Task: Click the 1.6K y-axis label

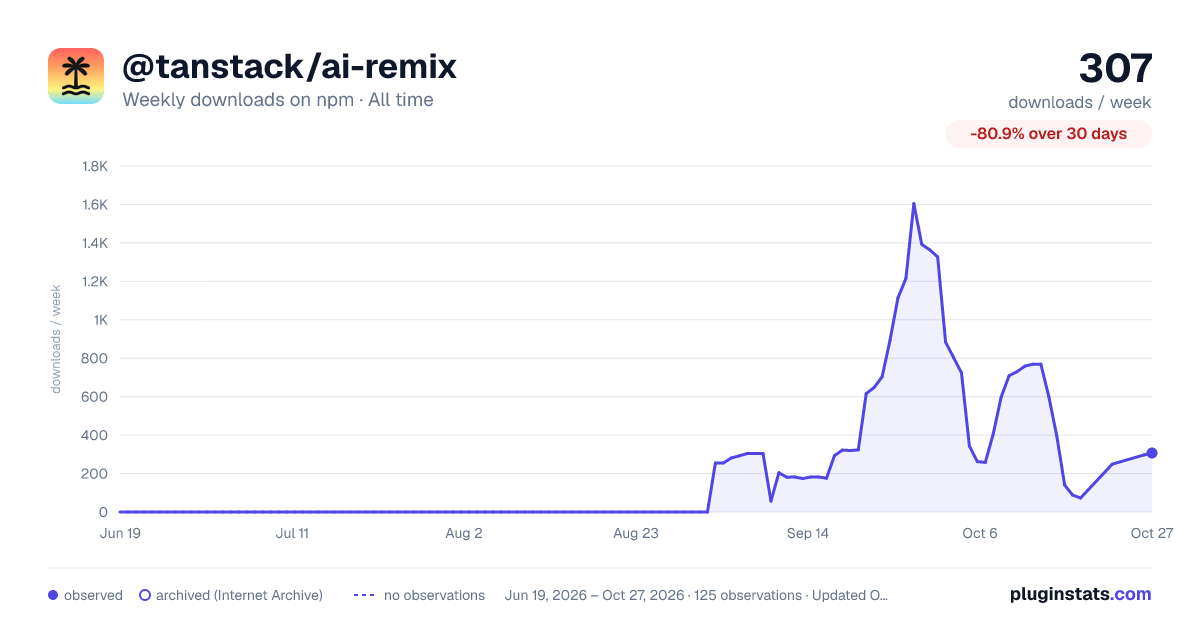Action: tap(94, 205)
